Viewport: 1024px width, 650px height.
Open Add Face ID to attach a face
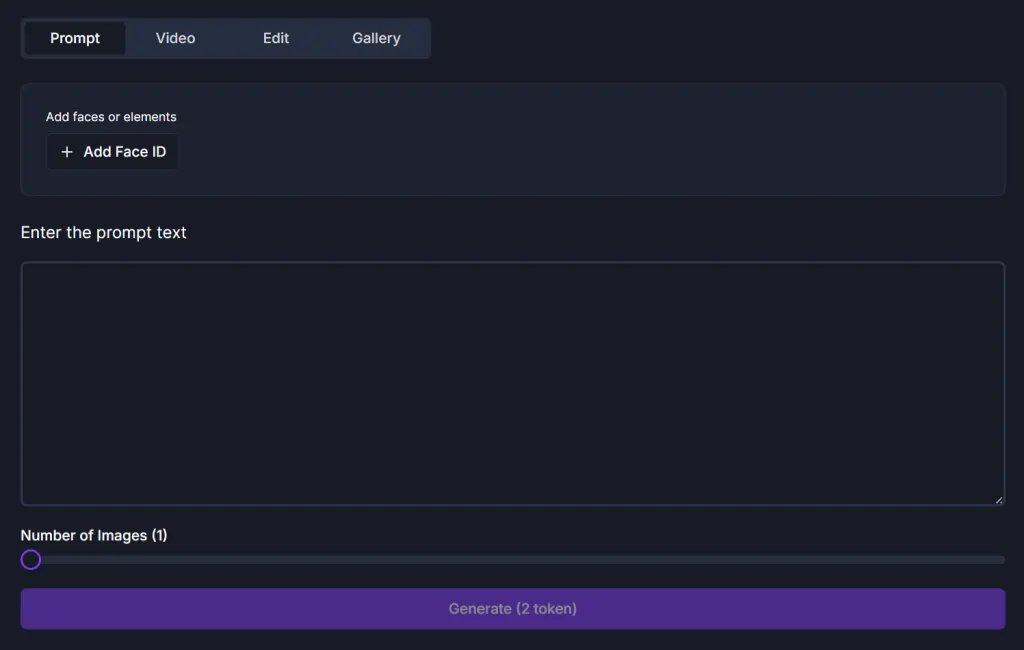(112, 152)
